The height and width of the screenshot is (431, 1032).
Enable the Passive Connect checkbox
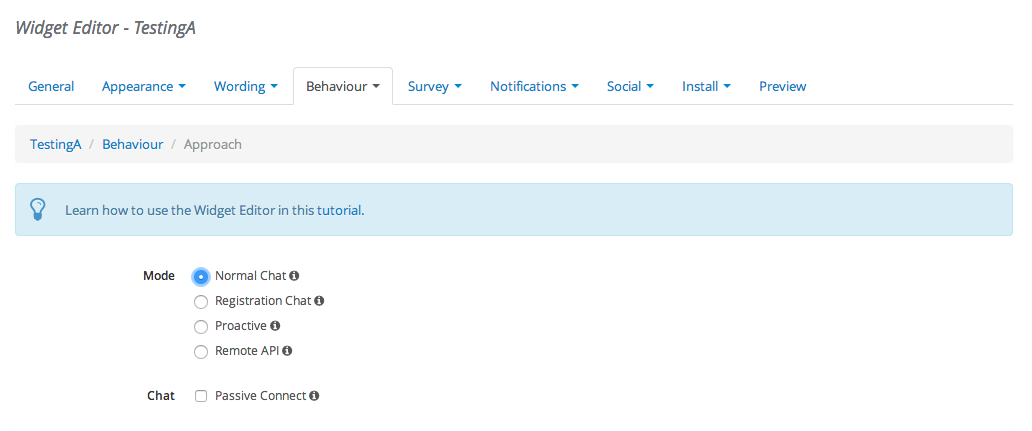(201, 396)
